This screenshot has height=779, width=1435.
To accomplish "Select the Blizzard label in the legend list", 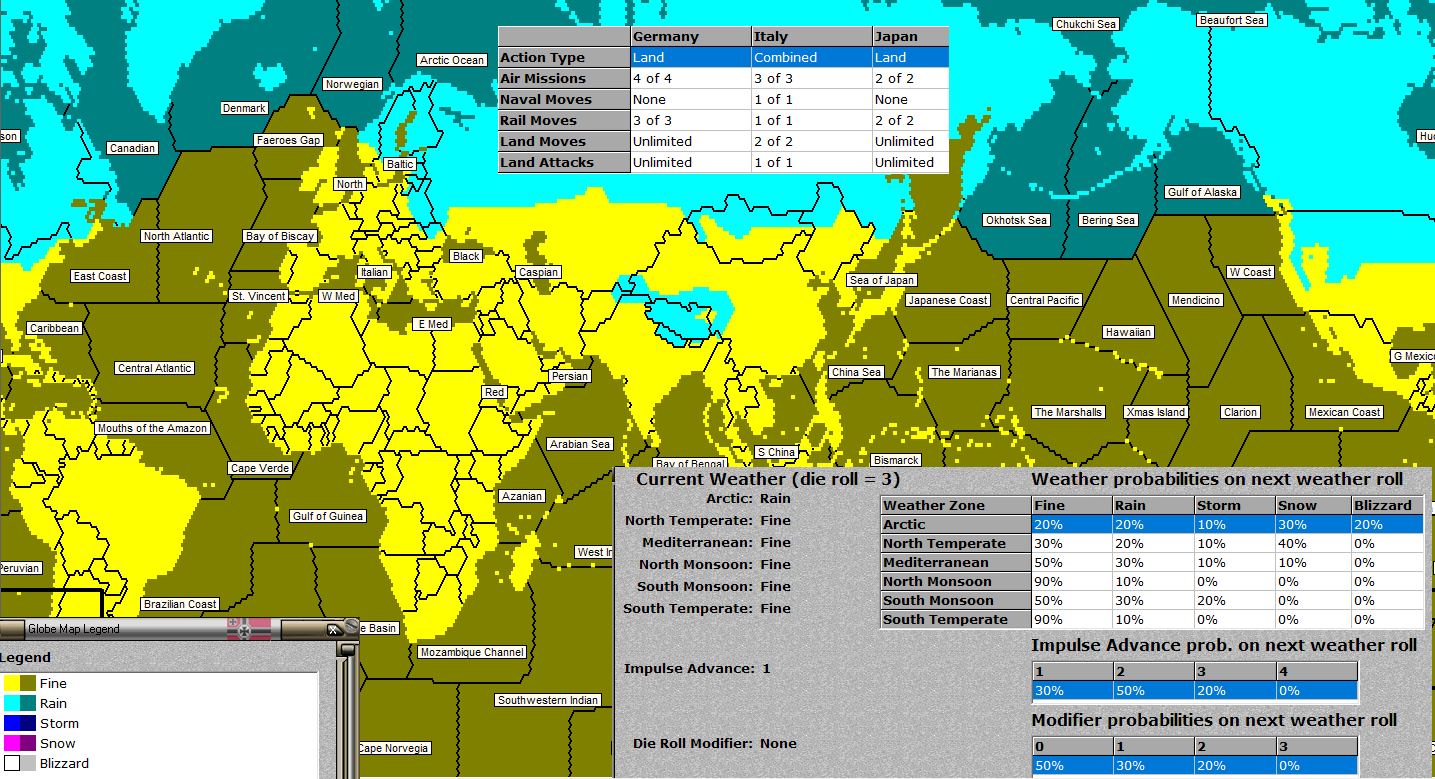I will tap(64, 763).
